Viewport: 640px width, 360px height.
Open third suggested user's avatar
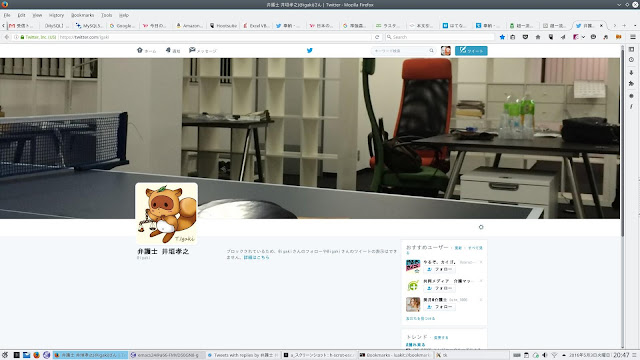tap(413, 304)
